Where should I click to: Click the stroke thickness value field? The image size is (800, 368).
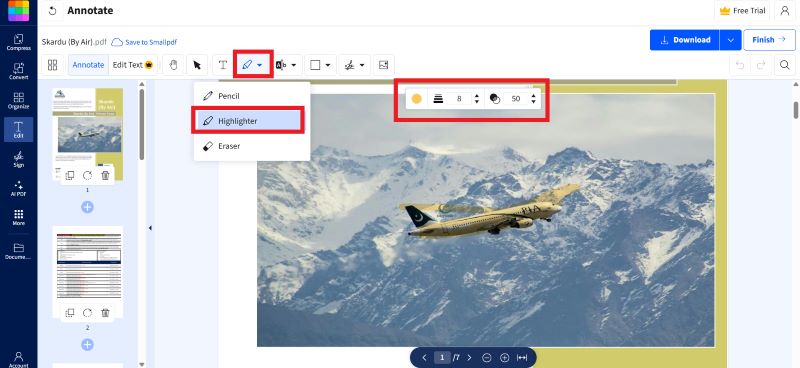(x=459, y=99)
